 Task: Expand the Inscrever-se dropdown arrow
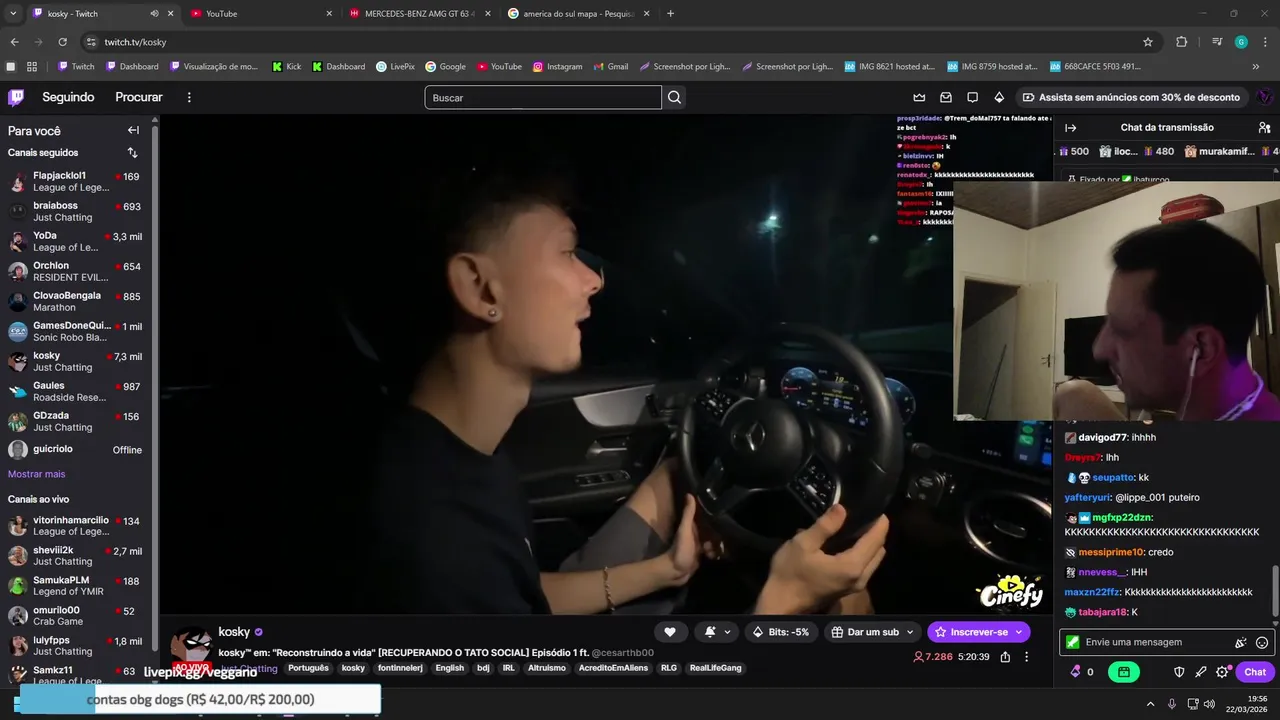tap(1019, 632)
